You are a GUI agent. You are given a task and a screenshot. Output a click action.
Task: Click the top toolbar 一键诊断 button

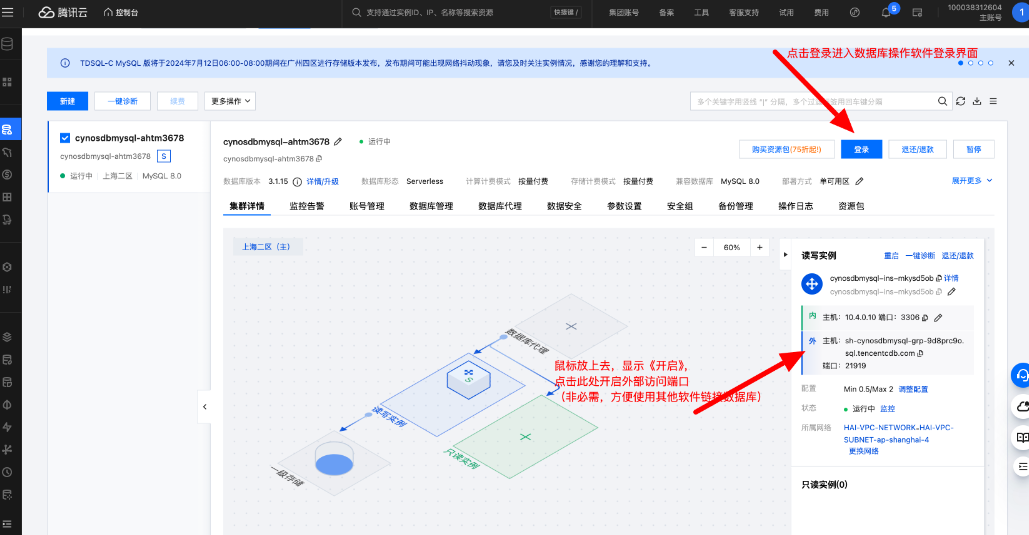click(123, 101)
